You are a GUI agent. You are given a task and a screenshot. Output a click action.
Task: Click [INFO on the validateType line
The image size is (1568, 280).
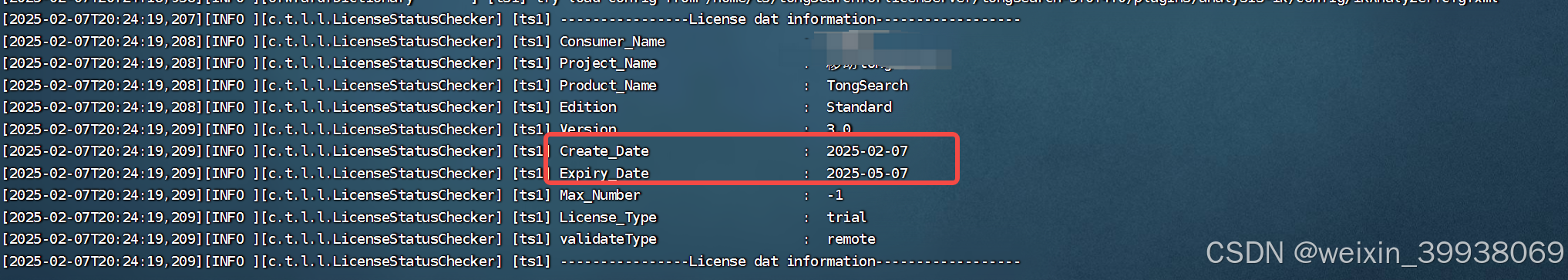click(224, 239)
